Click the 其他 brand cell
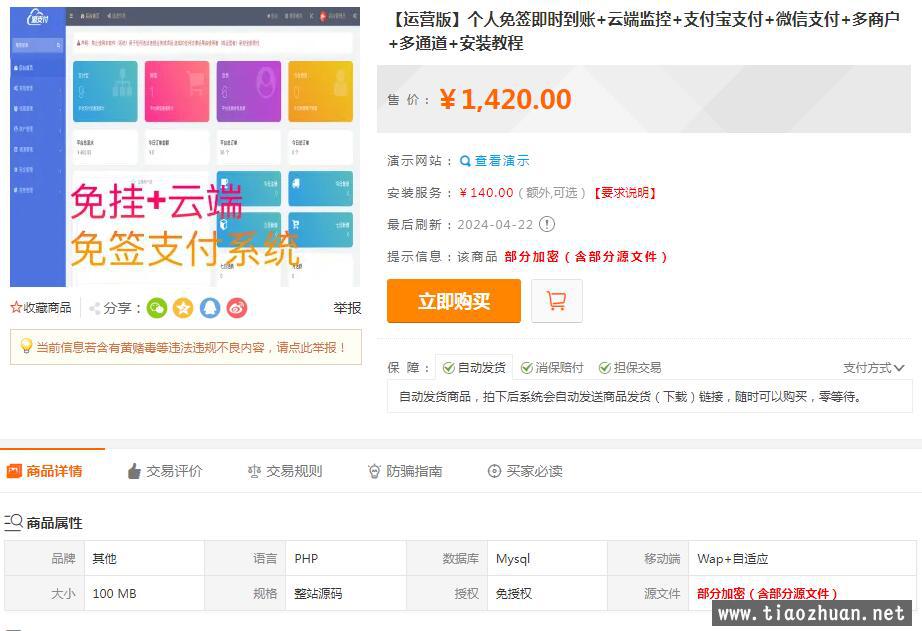 point(145,559)
